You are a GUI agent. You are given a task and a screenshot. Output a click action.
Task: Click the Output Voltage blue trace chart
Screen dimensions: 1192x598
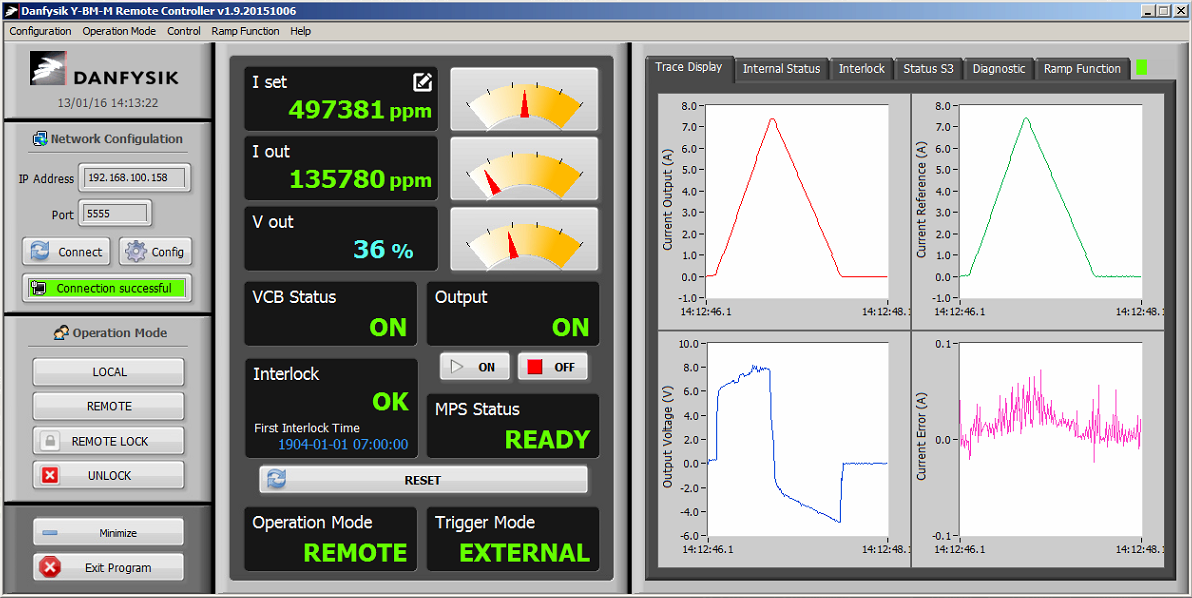pos(797,439)
